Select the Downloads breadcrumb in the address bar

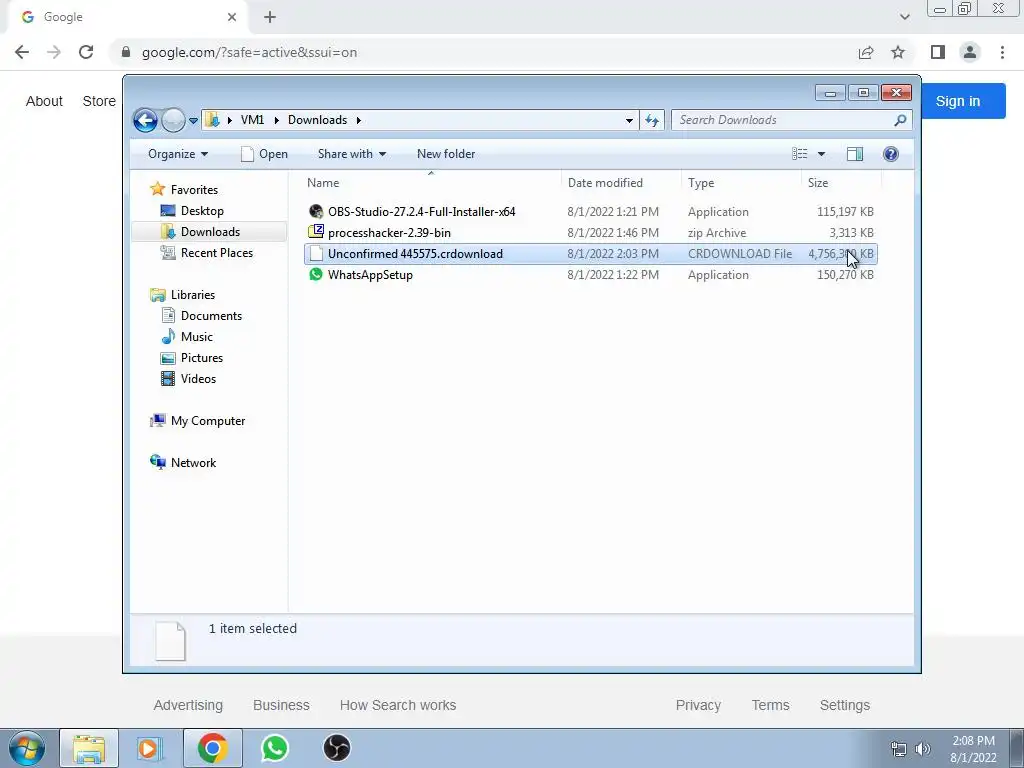click(317, 120)
